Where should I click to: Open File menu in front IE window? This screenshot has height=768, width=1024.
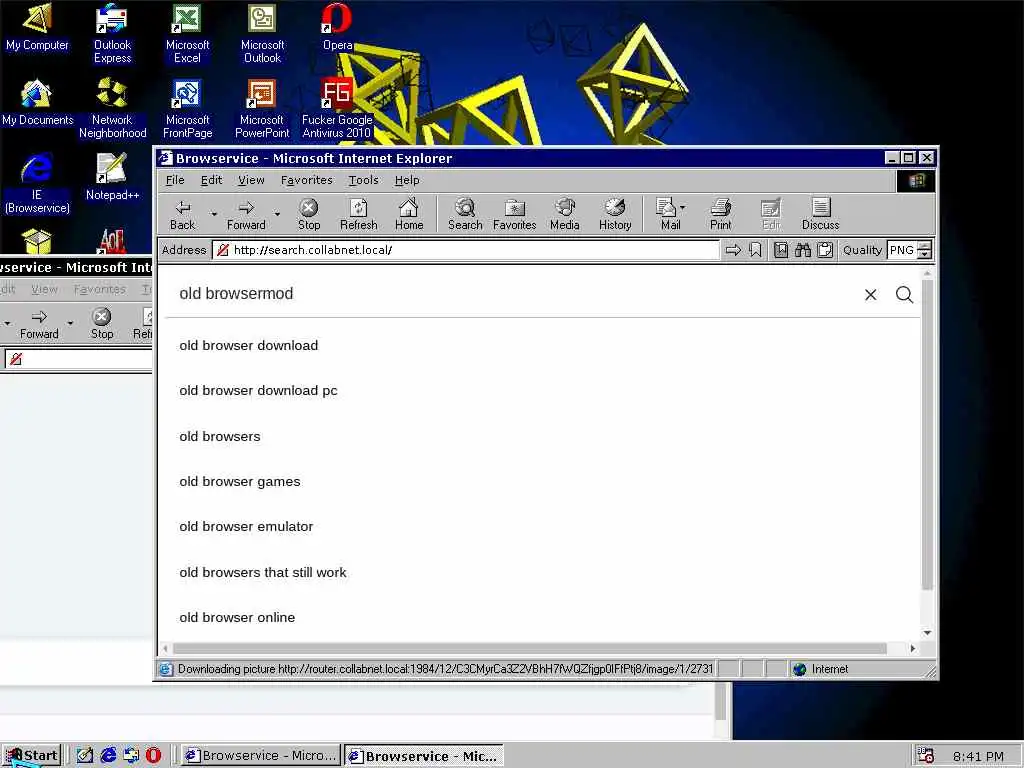click(x=175, y=180)
